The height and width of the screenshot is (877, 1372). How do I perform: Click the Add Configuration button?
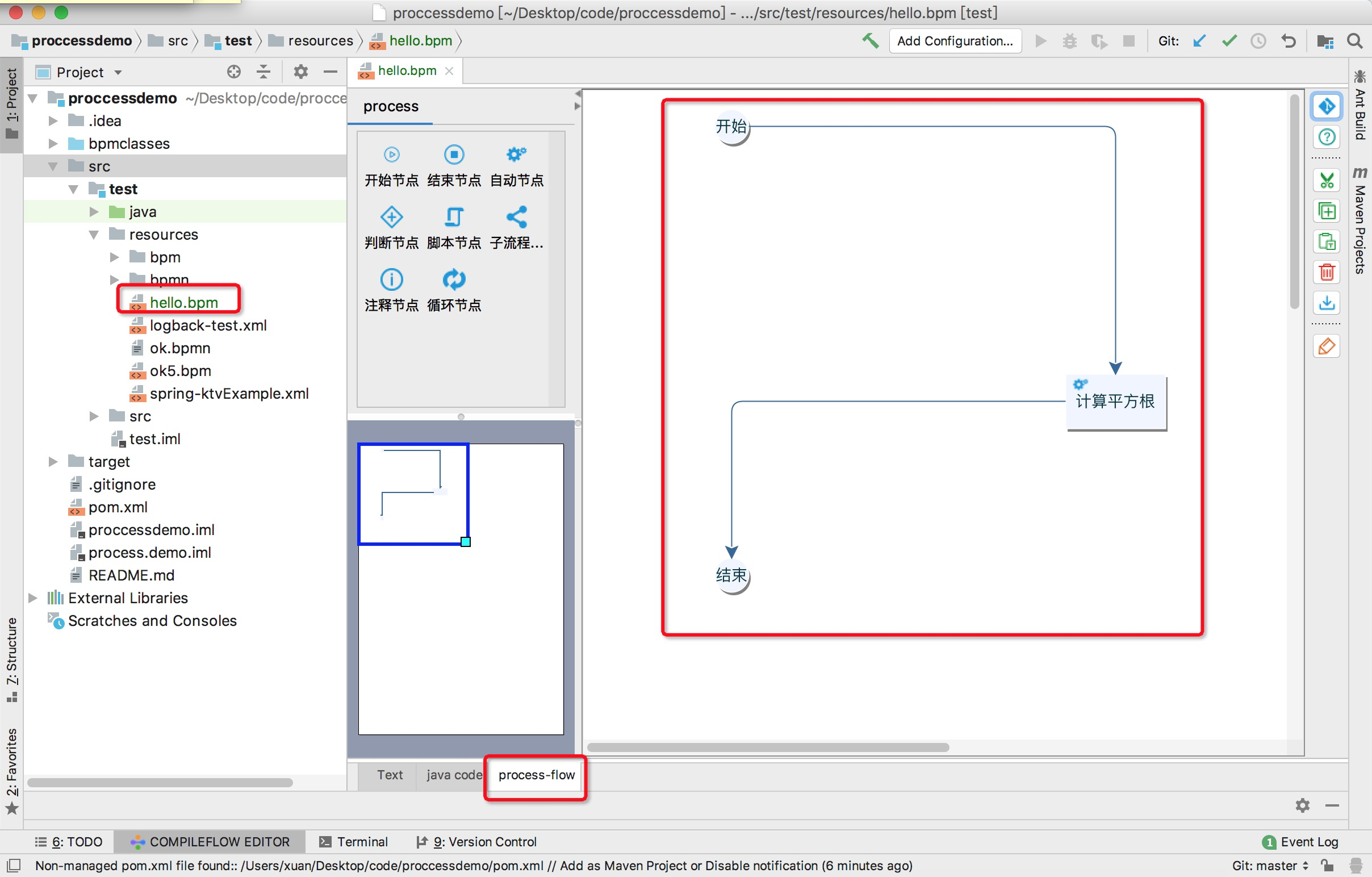pos(955,41)
